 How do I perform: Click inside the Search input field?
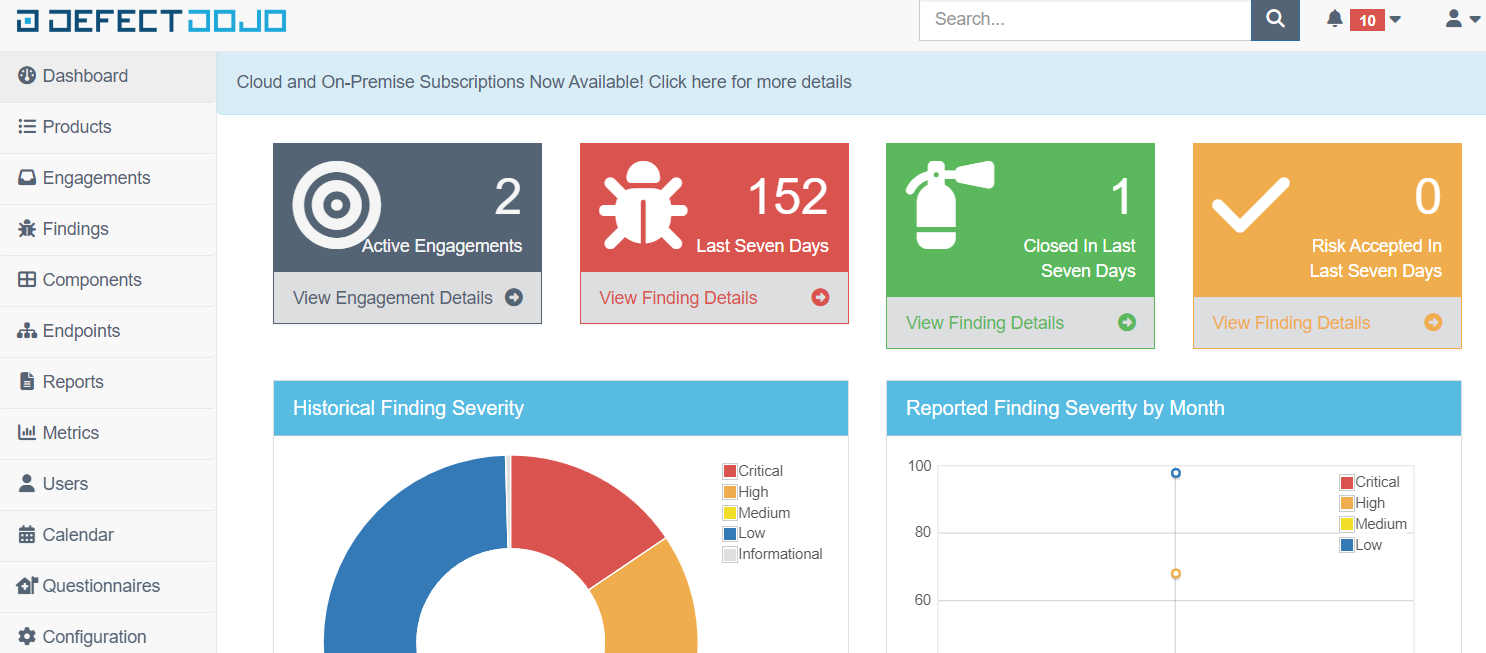point(1085,19)
